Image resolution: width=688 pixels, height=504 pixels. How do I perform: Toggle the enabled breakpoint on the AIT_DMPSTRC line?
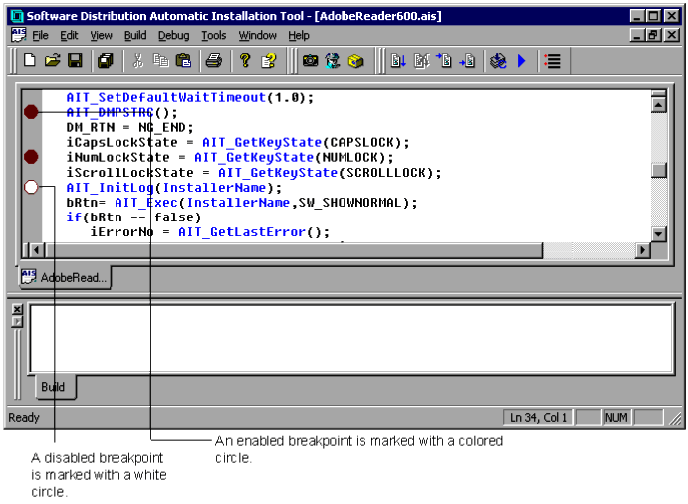31,113
